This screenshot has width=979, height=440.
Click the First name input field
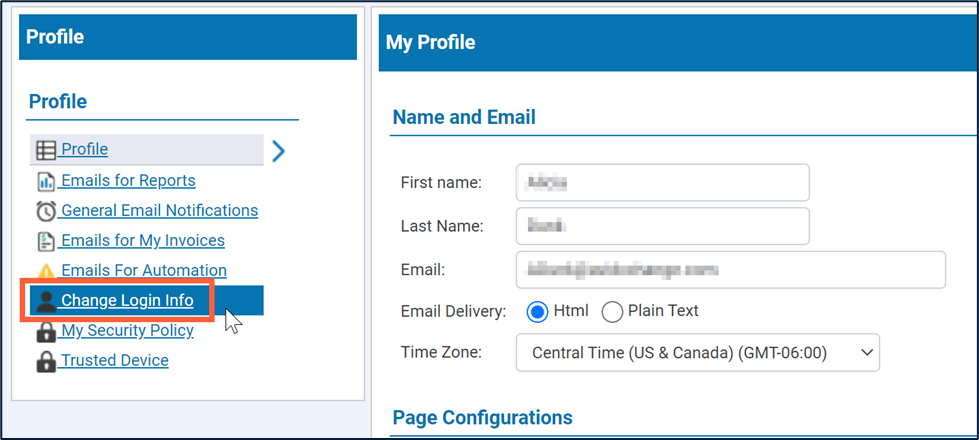(x=662, y=182)
